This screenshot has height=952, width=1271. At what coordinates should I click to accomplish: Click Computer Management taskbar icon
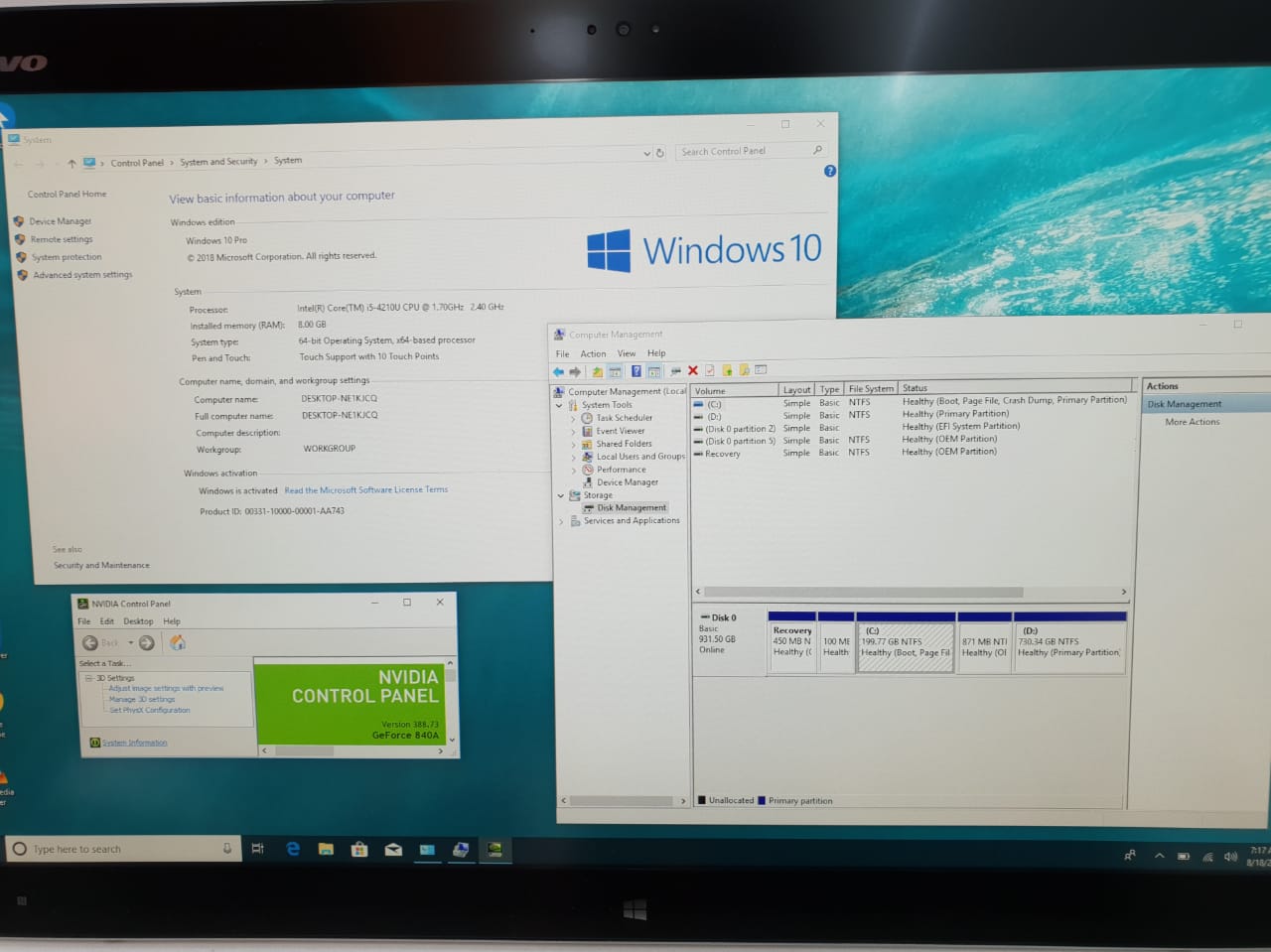point(461,849)
